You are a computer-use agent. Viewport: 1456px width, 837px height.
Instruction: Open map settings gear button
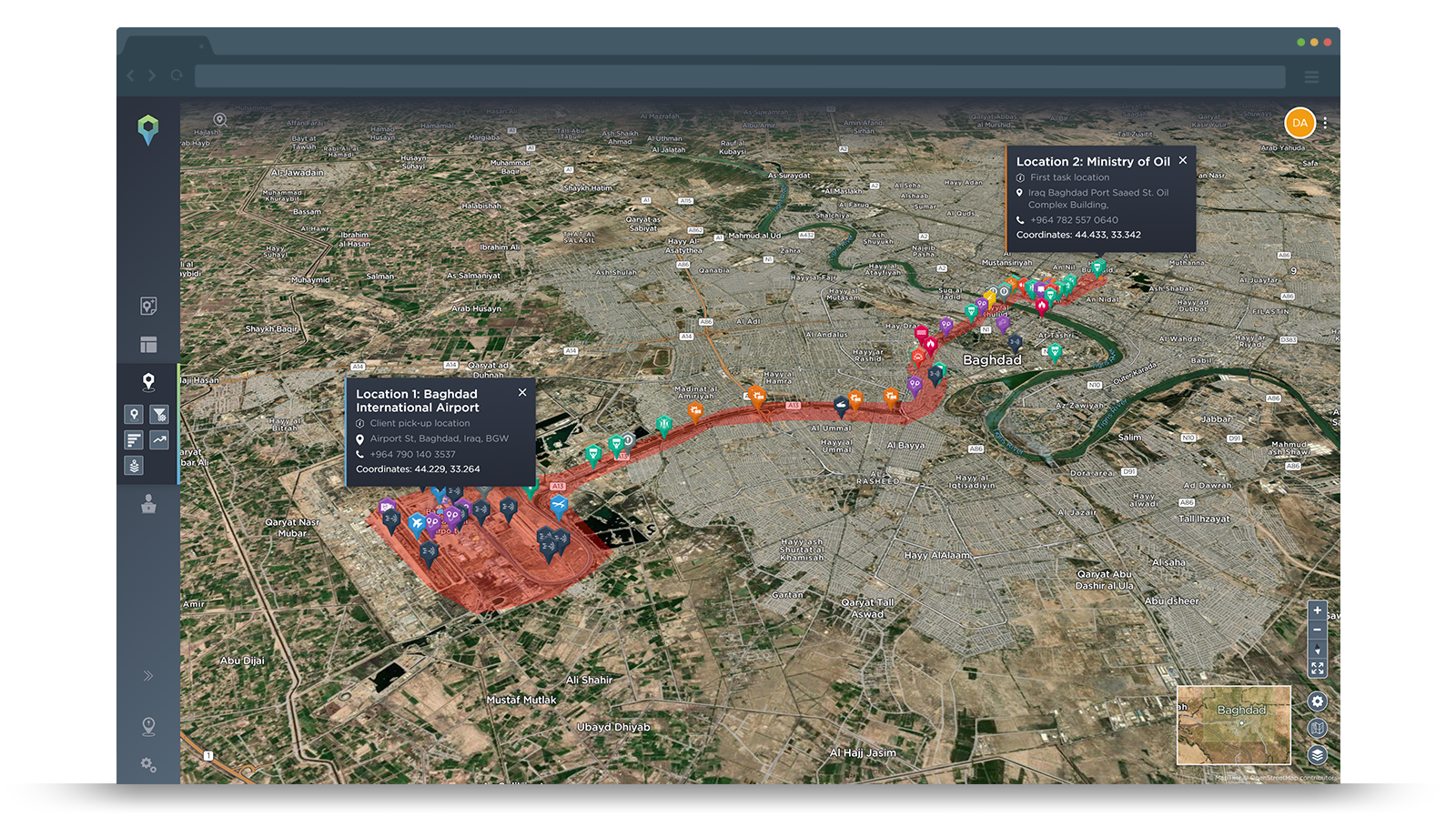pyautogui.click(x=1317, y=701)
